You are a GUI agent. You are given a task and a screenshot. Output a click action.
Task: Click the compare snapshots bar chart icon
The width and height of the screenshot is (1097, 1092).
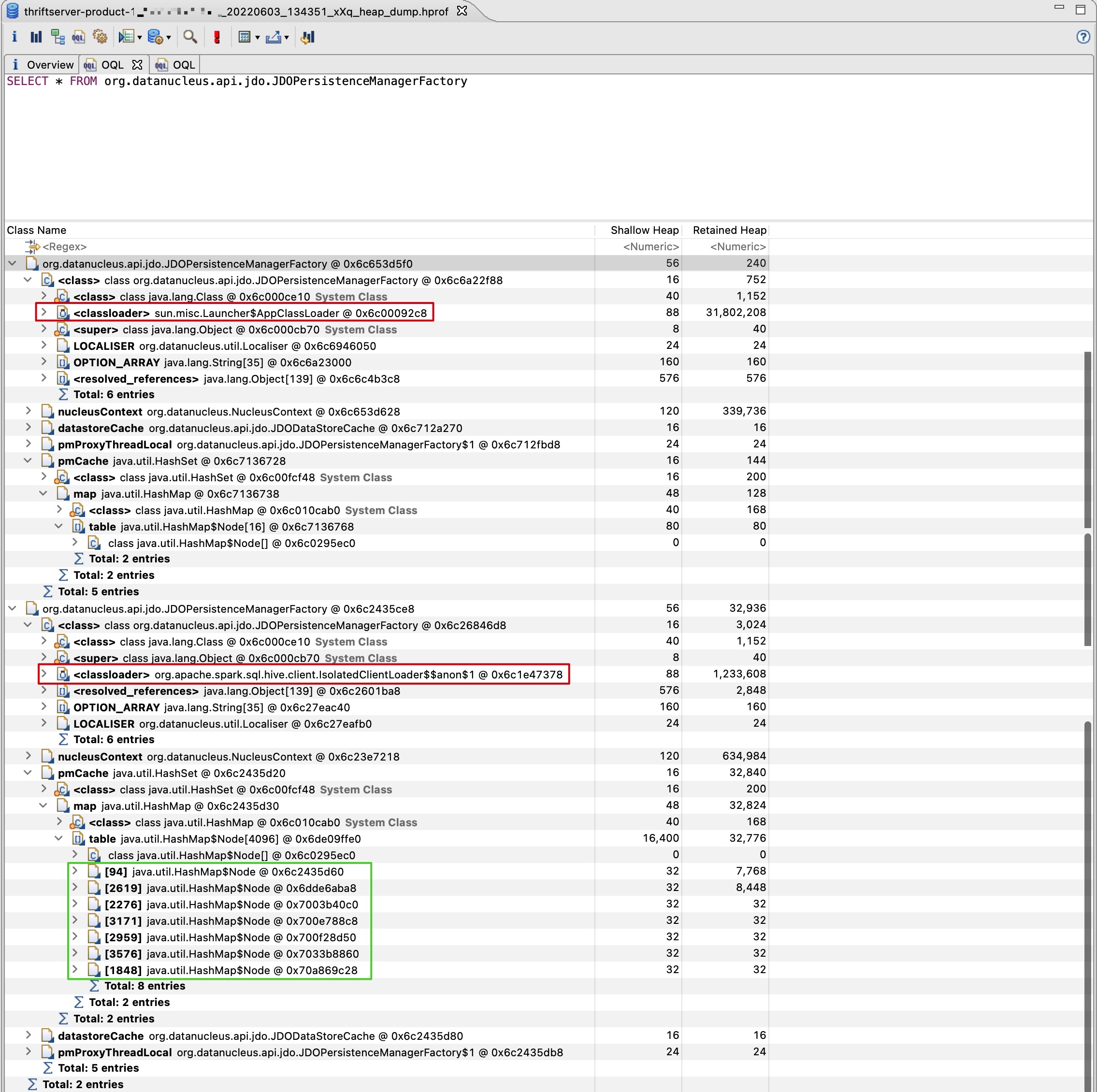[308, 38]
